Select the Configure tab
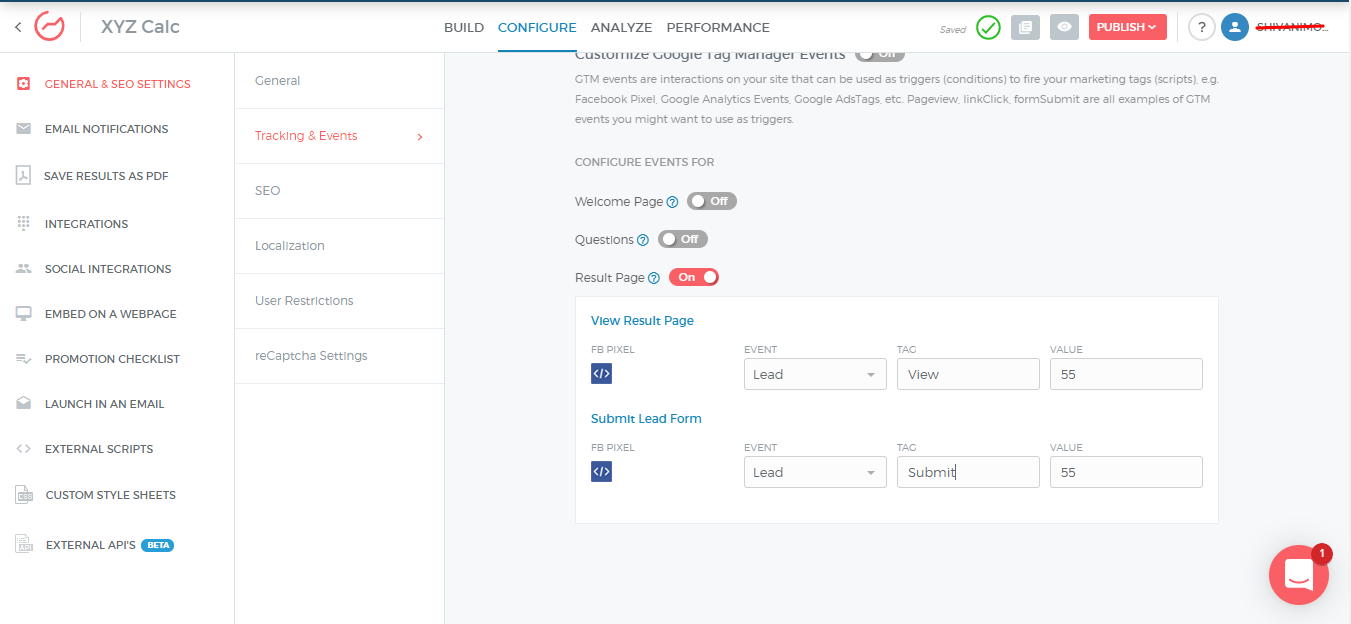Viewport: 1351px width, 624px height. pos(537,28)
